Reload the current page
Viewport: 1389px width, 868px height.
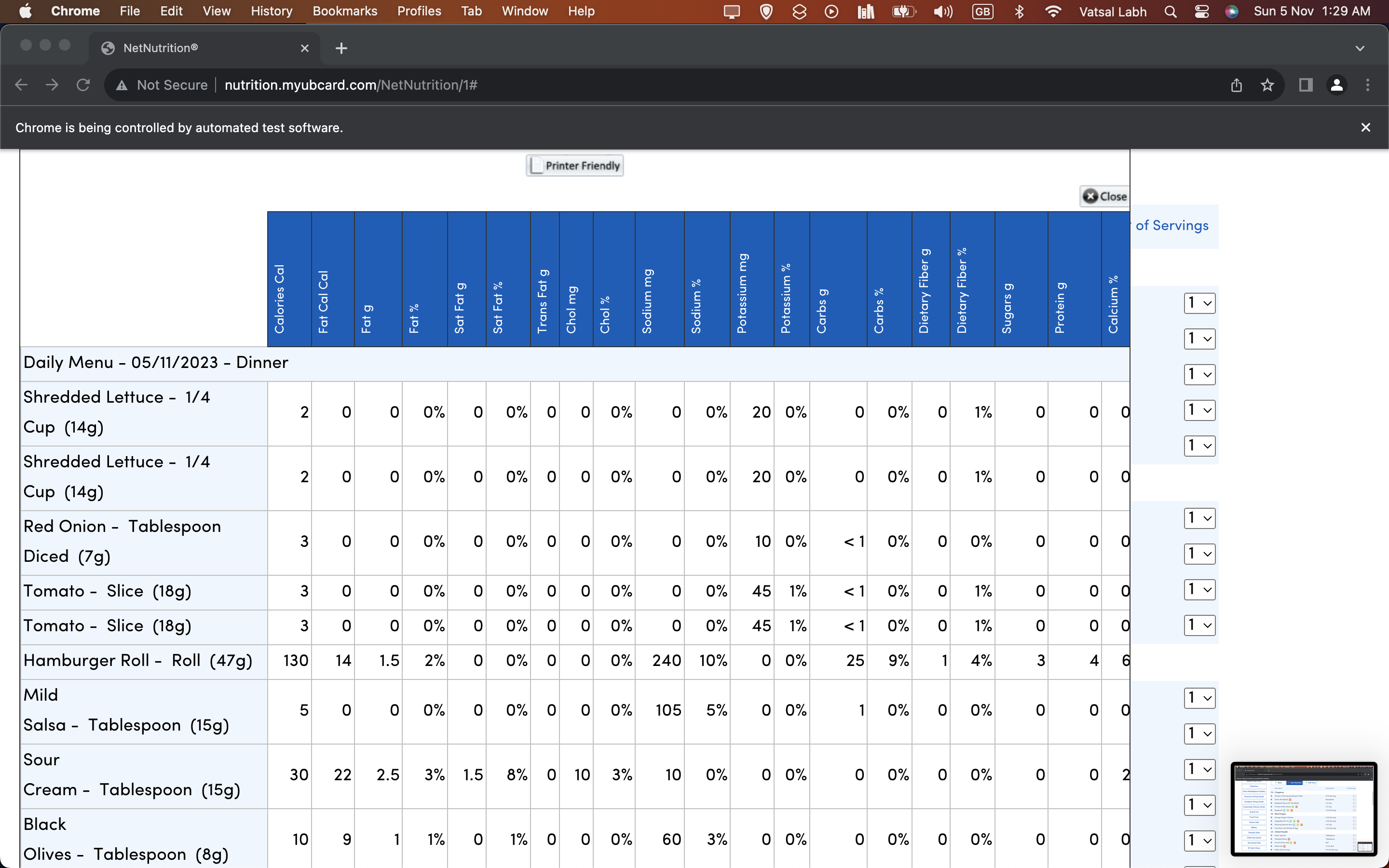[83, 85]
